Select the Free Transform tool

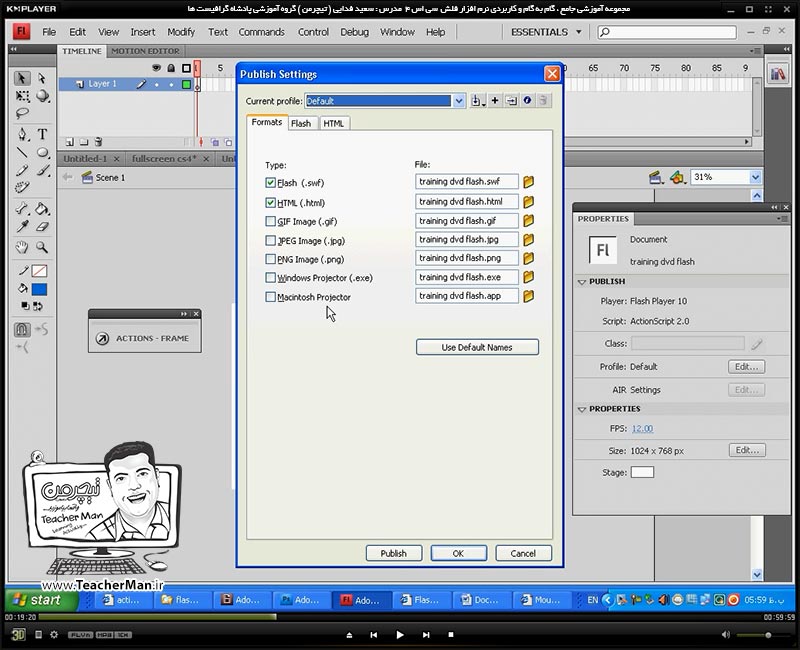pyautogui.click(x=22, y=96)
